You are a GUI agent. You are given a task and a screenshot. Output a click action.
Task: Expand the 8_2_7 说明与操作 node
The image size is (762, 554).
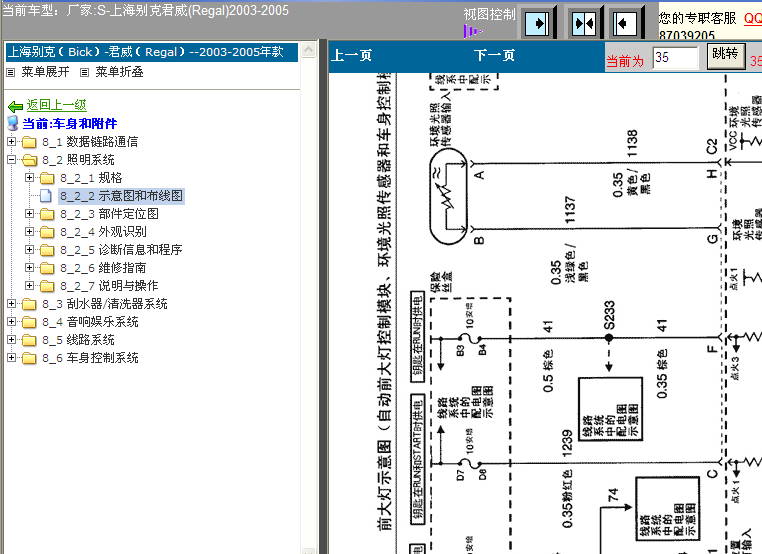[x=30, y=285]
